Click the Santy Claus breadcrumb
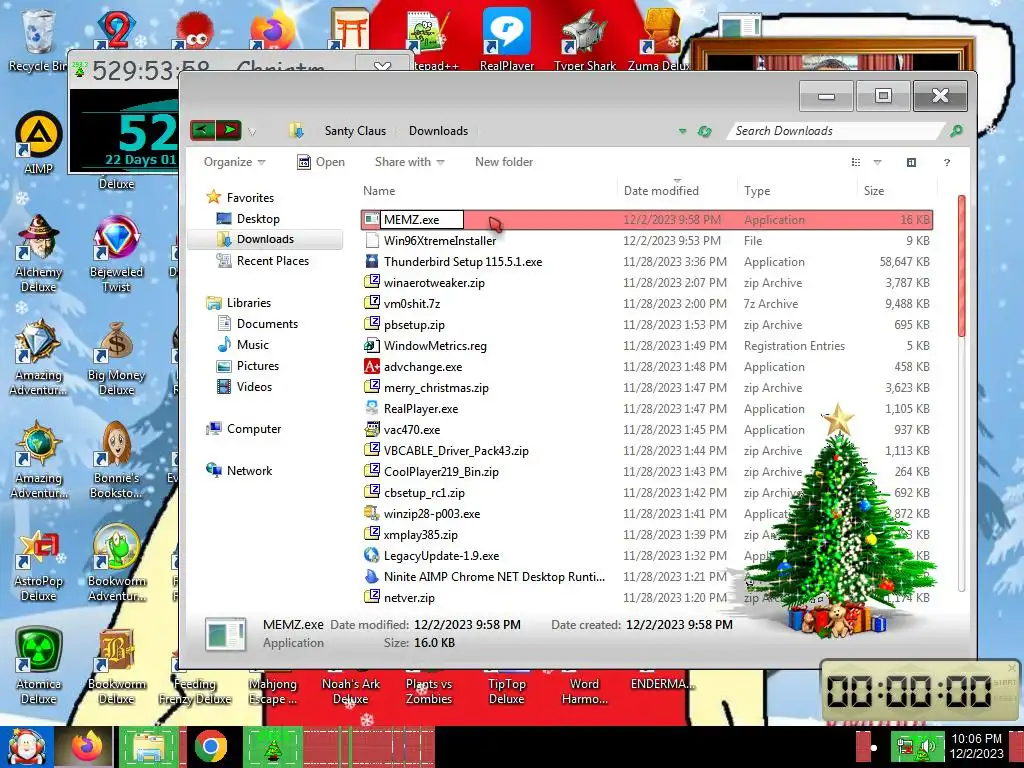 (x=355, y=131)
